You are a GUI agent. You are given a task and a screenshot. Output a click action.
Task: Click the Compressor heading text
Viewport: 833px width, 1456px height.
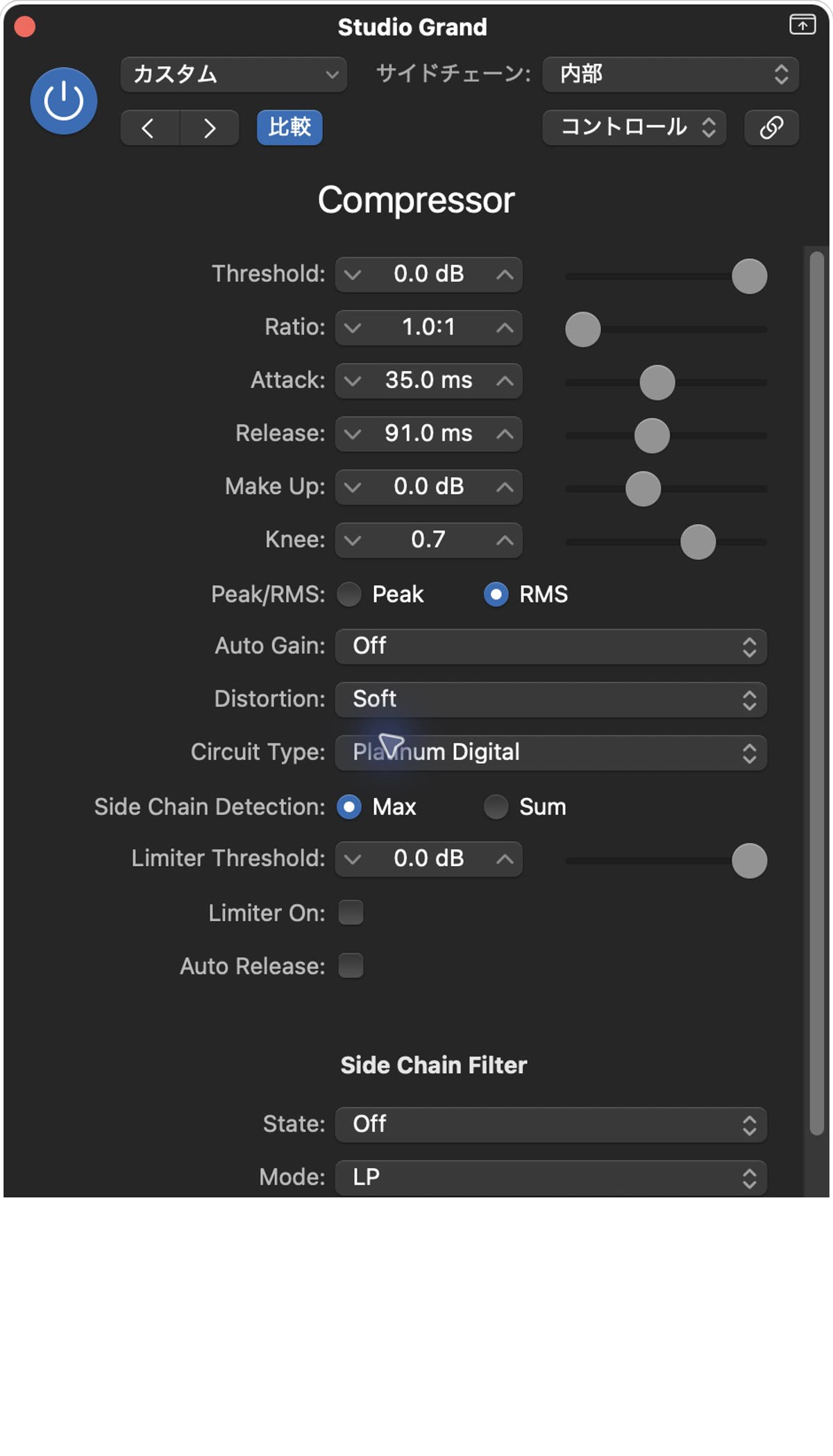[416, 201]
